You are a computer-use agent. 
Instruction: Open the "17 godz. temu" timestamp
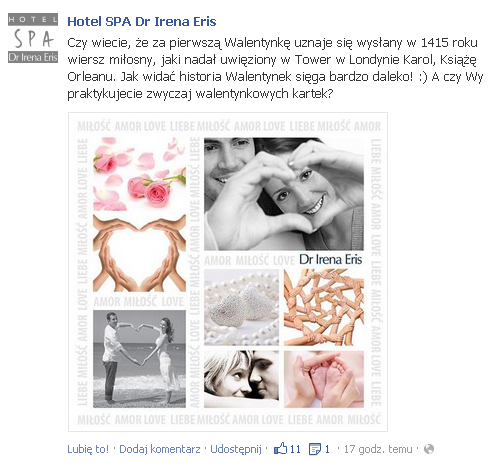(x=378, y=449)
